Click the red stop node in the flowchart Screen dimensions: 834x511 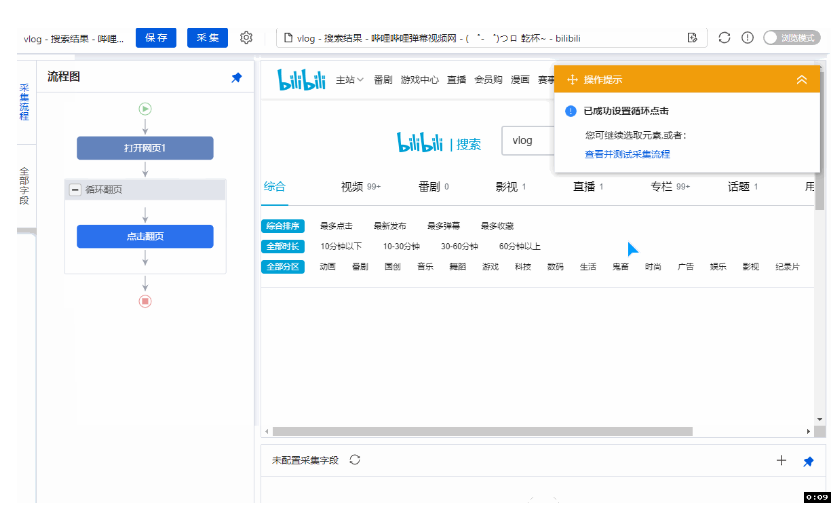[x=145, y=300]
